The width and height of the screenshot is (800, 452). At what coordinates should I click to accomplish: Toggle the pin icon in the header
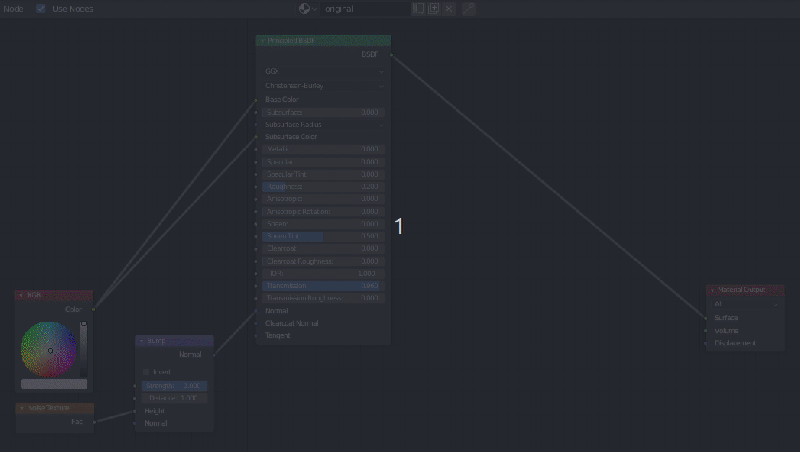(469, 9)
